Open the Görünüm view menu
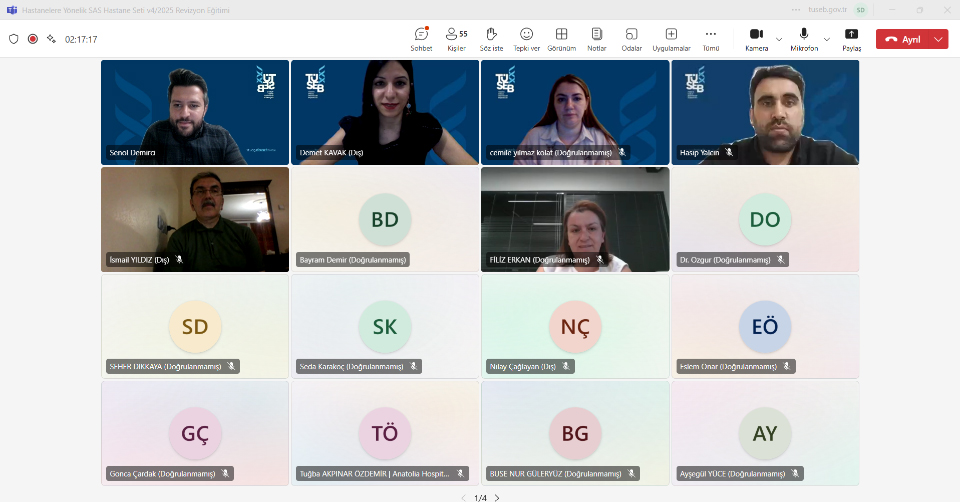 562,39
